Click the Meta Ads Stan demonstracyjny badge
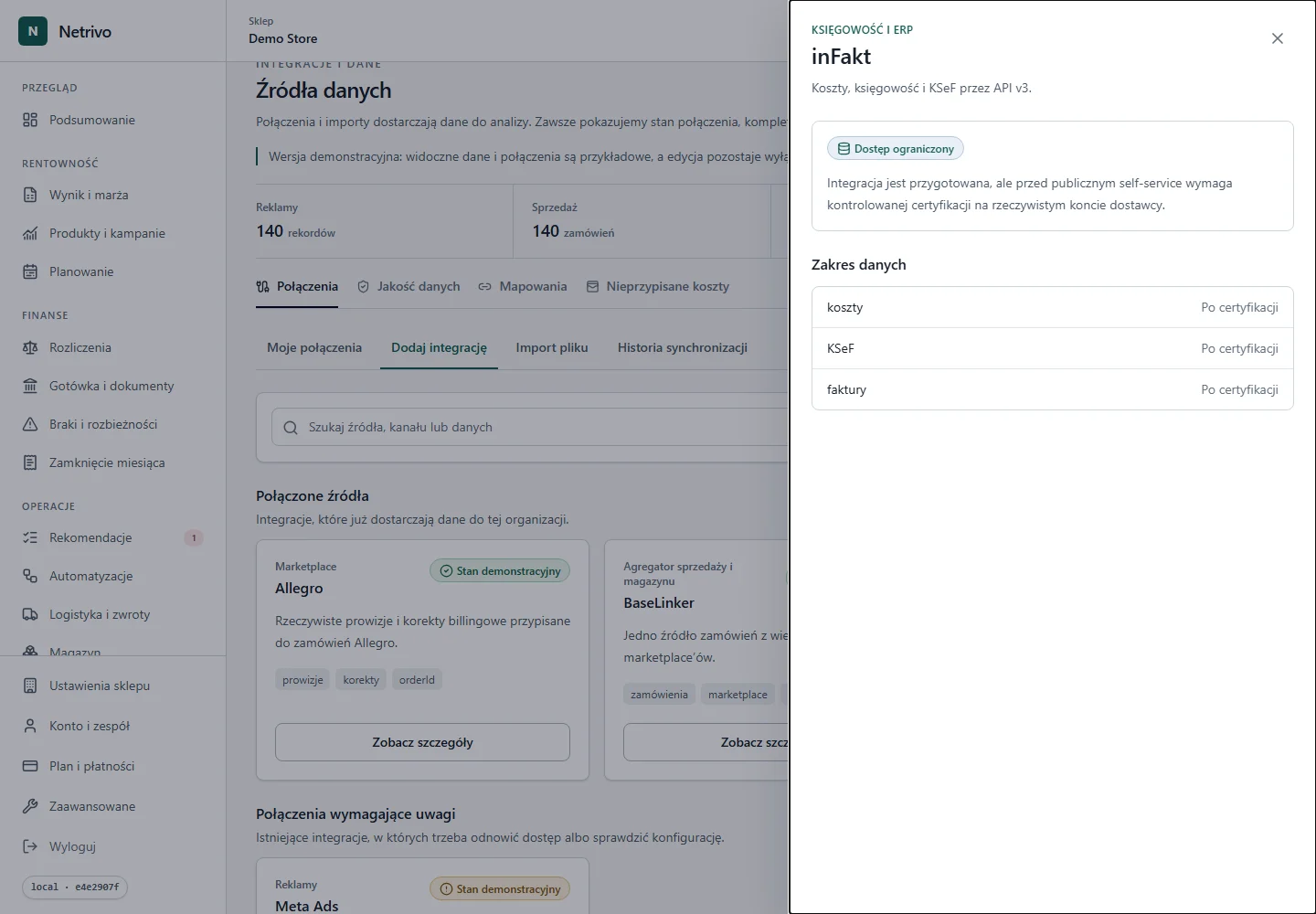Image resolution: width=1316 pixels, height=914 pixels. pyautogui.click(x=500, y=888)
